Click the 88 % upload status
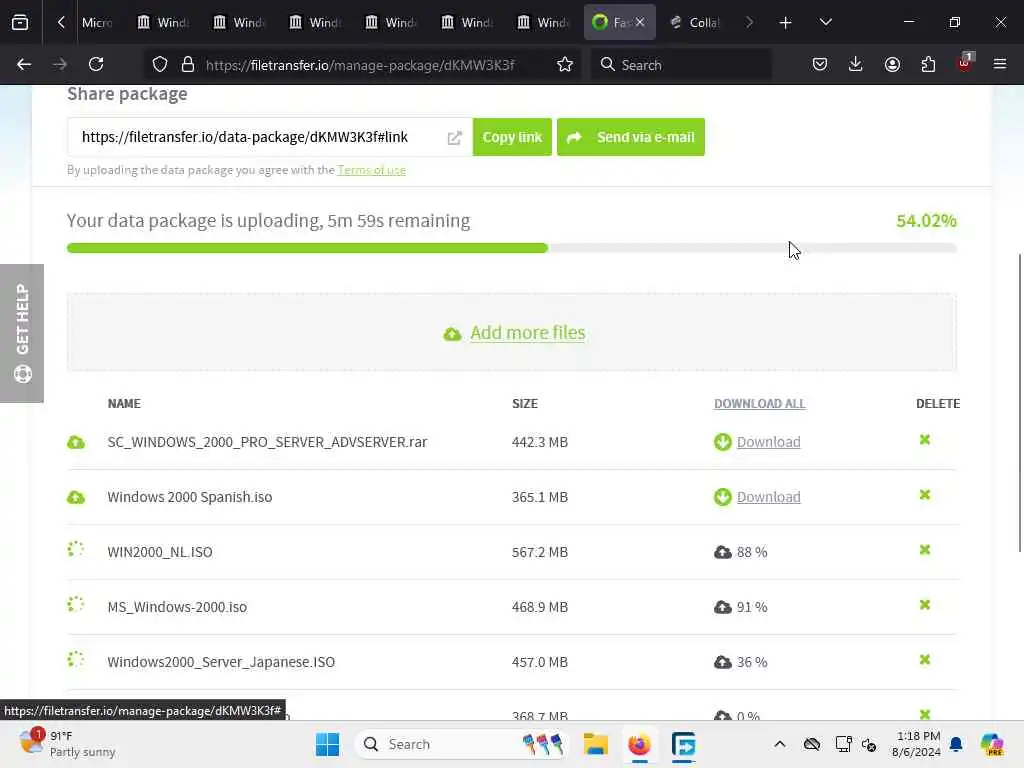The image size is (1024, 768). [752, 552]
